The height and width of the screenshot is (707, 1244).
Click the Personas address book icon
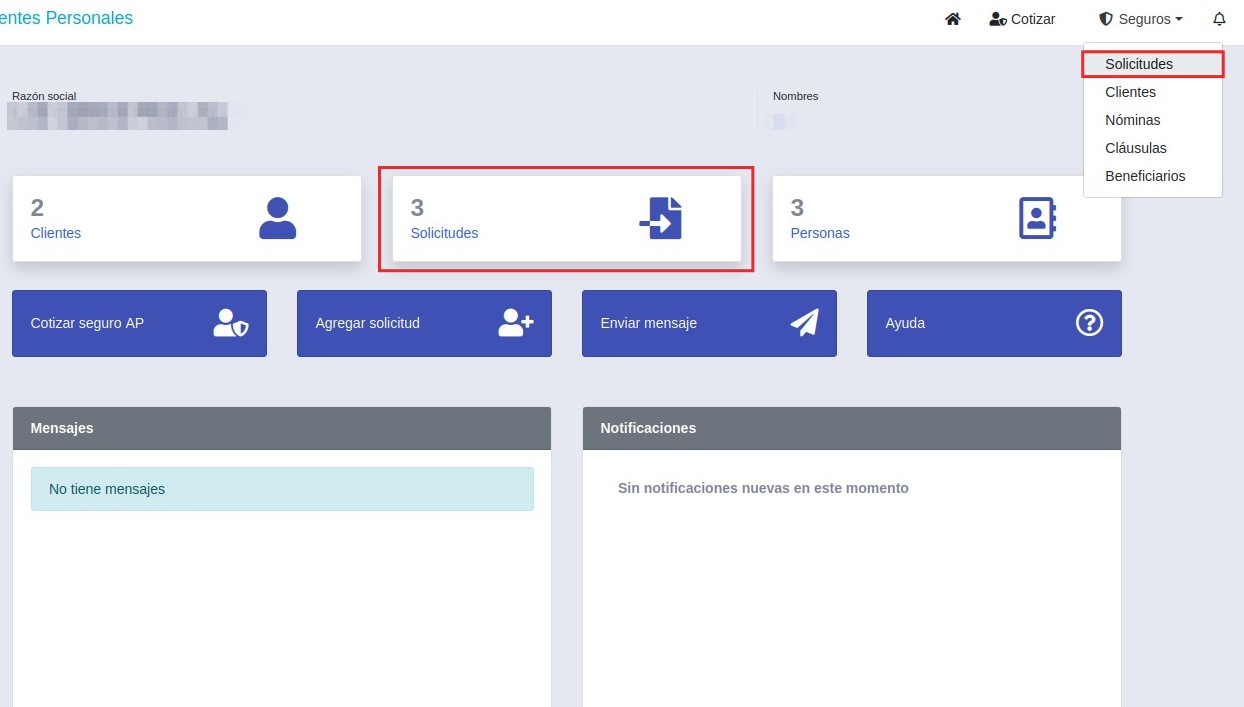coord(1037,218)
